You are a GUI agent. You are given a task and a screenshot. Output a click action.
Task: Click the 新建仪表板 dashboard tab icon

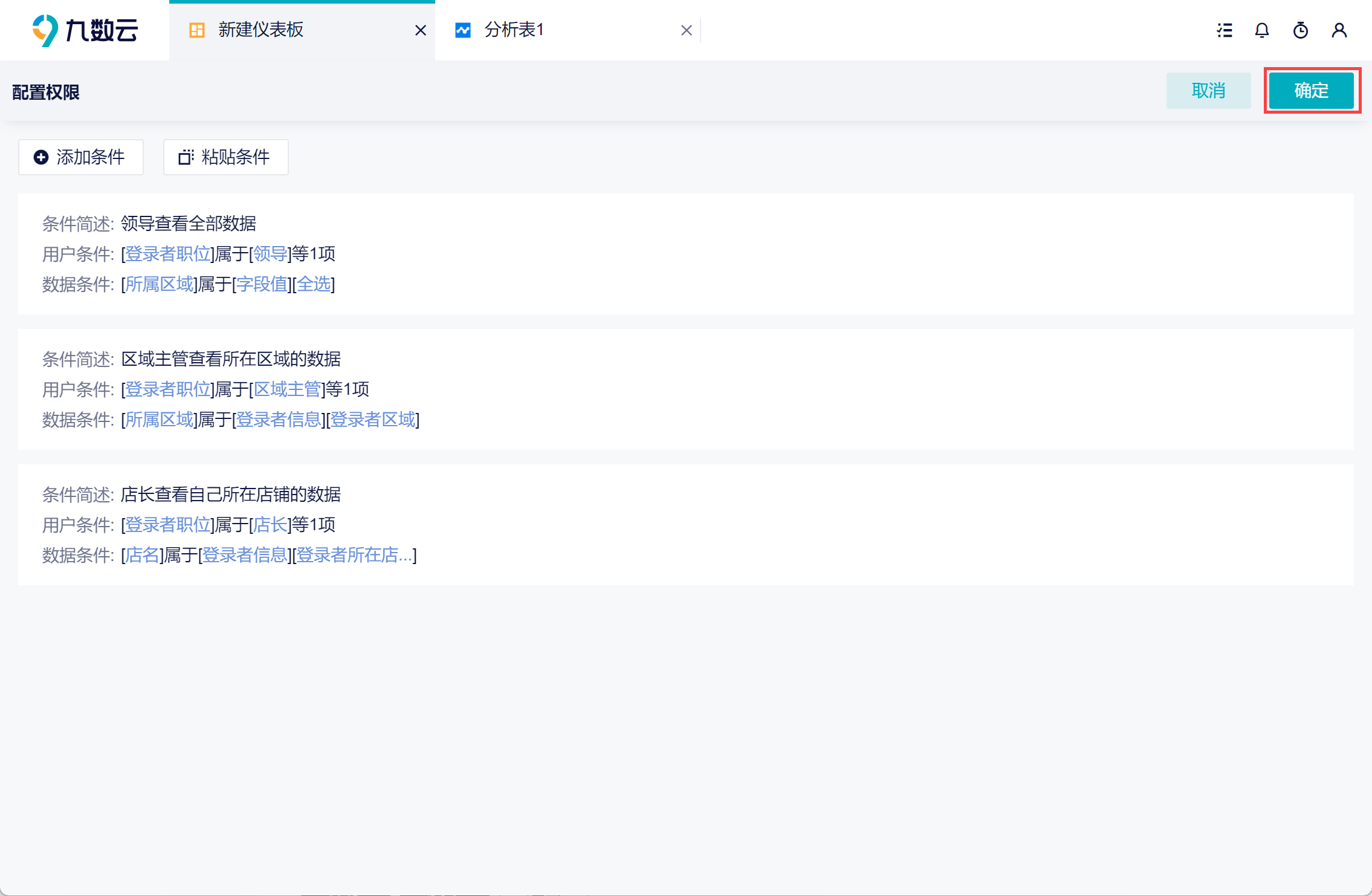[197, 30]
